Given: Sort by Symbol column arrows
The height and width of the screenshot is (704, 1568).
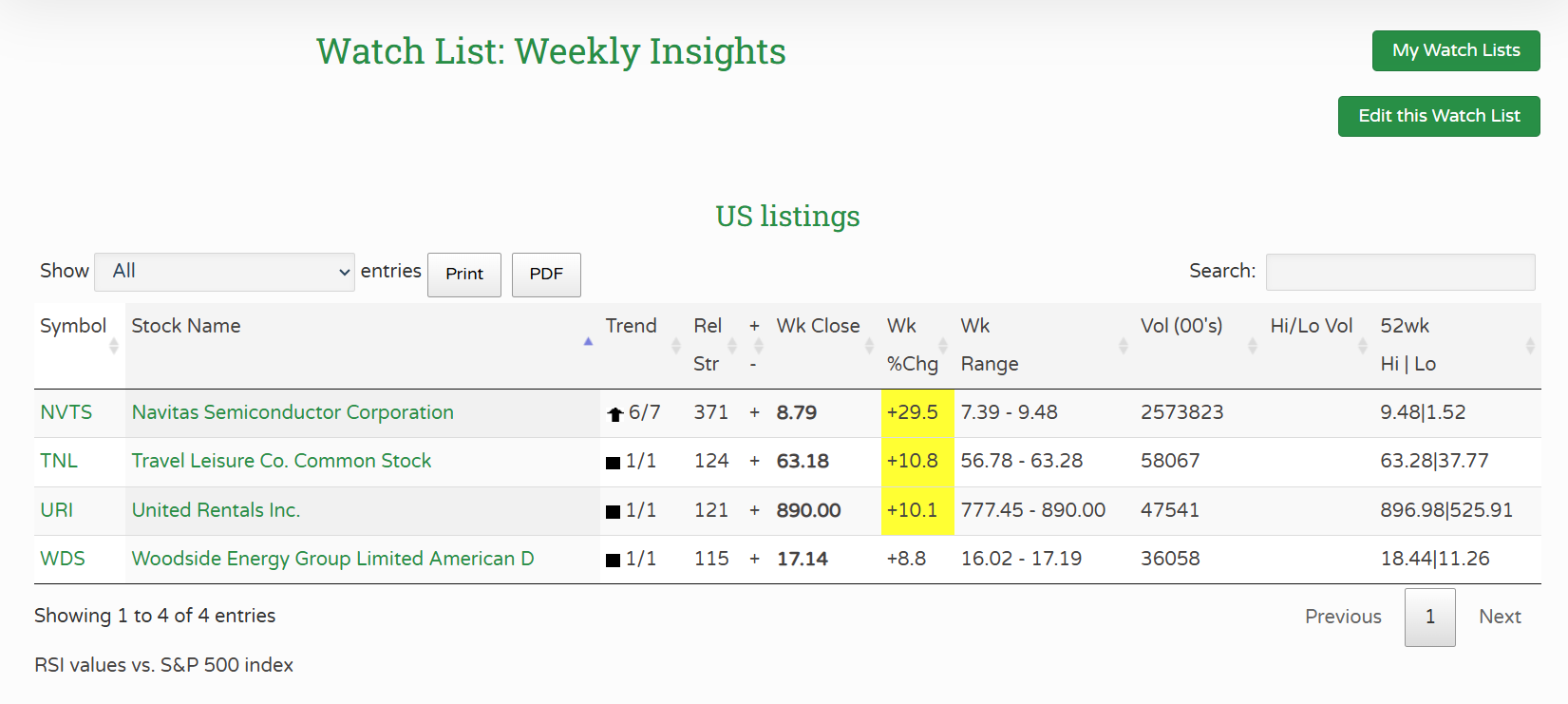Looking at the screenshot, I should 114,345.
